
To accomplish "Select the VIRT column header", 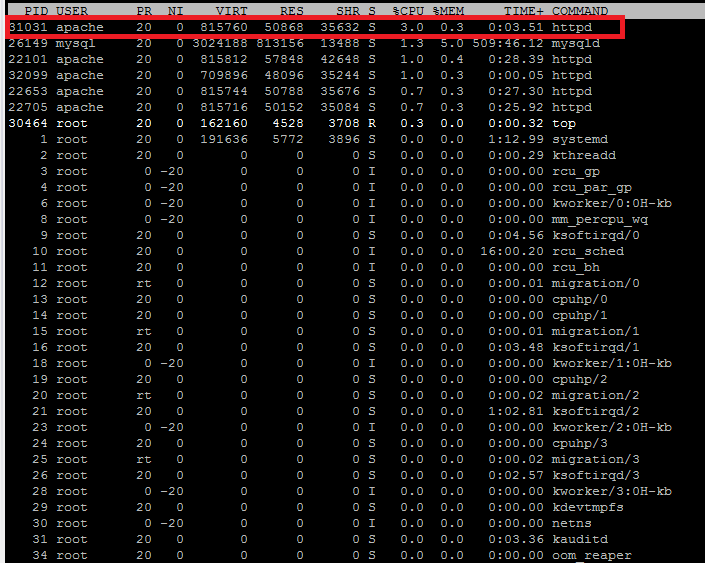I will click(232, 11).
